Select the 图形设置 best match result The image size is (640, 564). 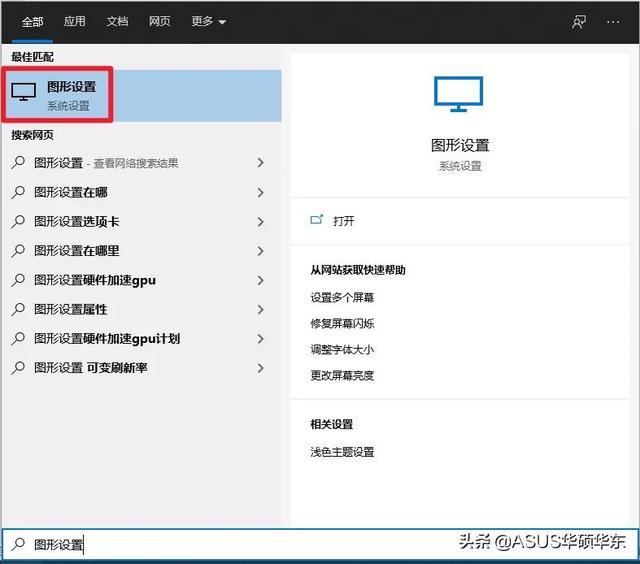click(141, 95)
